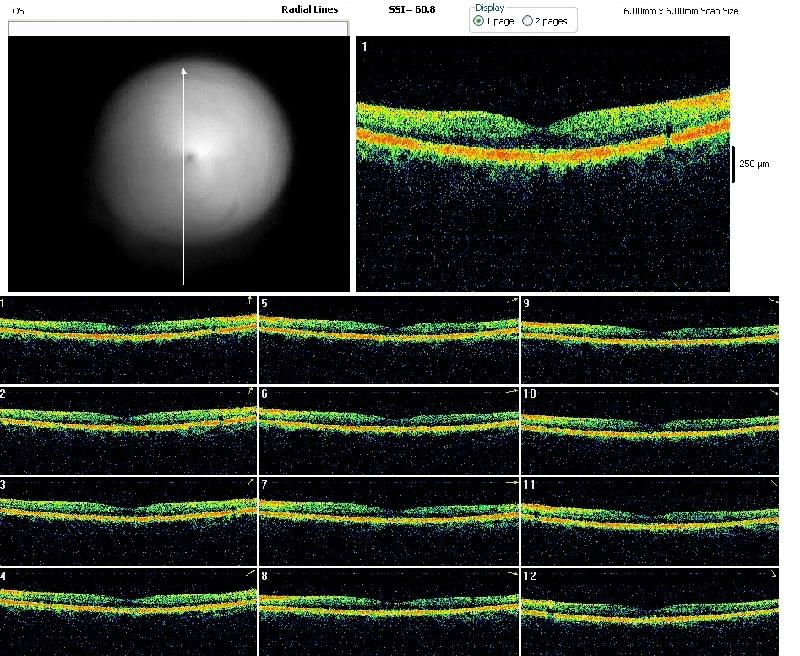Open radial scan thumbnail number 4
This screenshot has width=800, height=656.
(128, 613)
